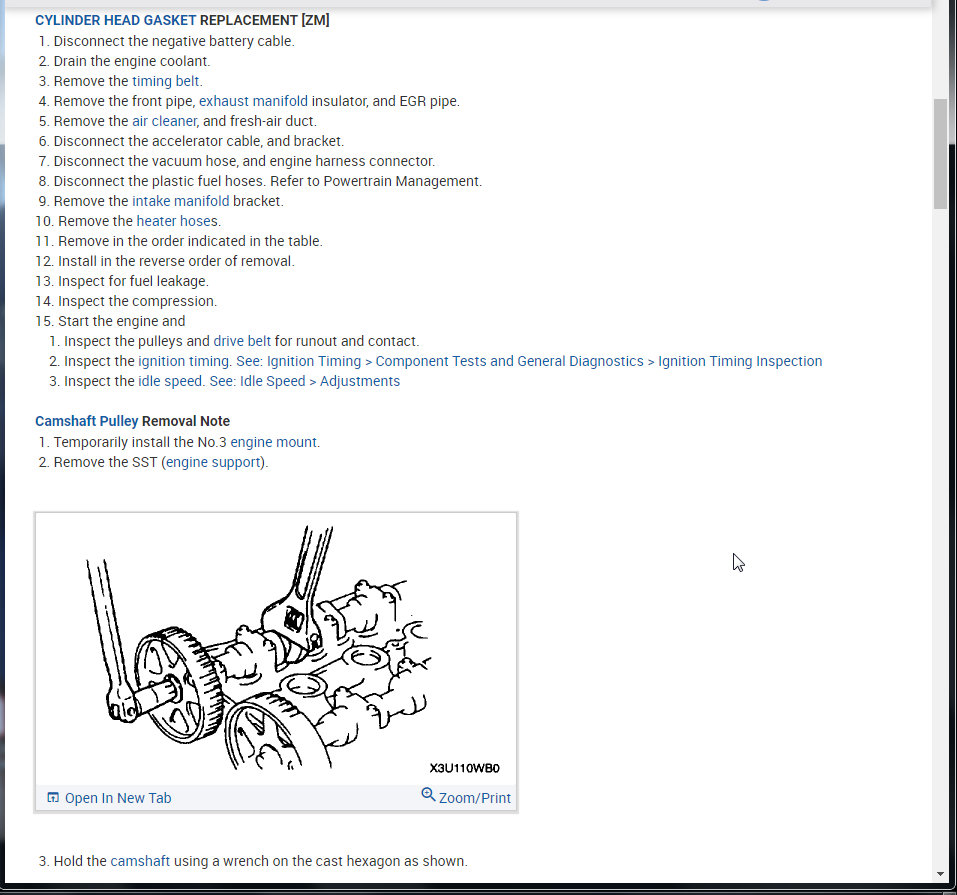Click the vertical scrollbar thumb
957x895 pixels.
(x=940, y=154)
